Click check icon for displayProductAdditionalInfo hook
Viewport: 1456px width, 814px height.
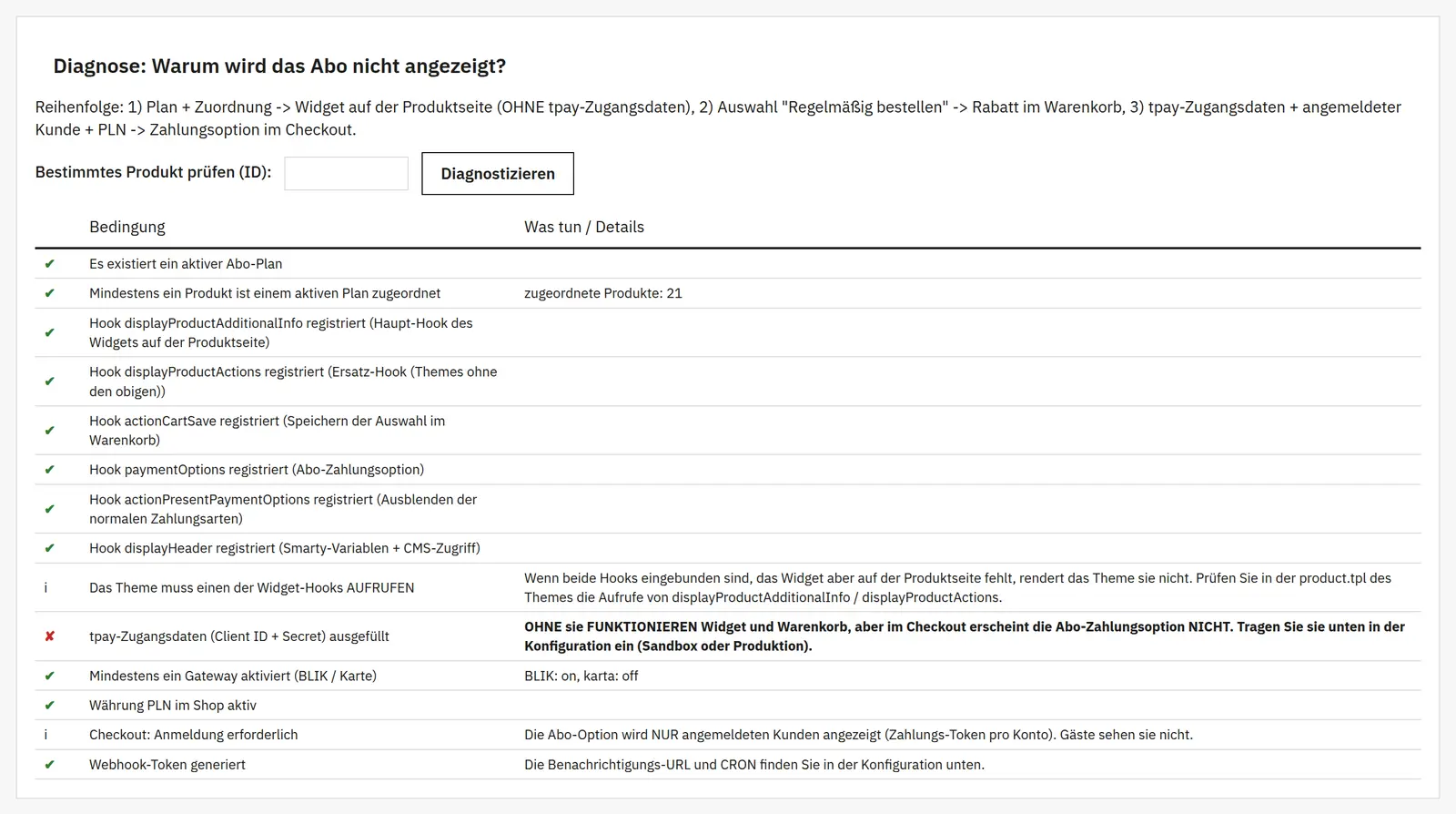[x=49, y=332]
